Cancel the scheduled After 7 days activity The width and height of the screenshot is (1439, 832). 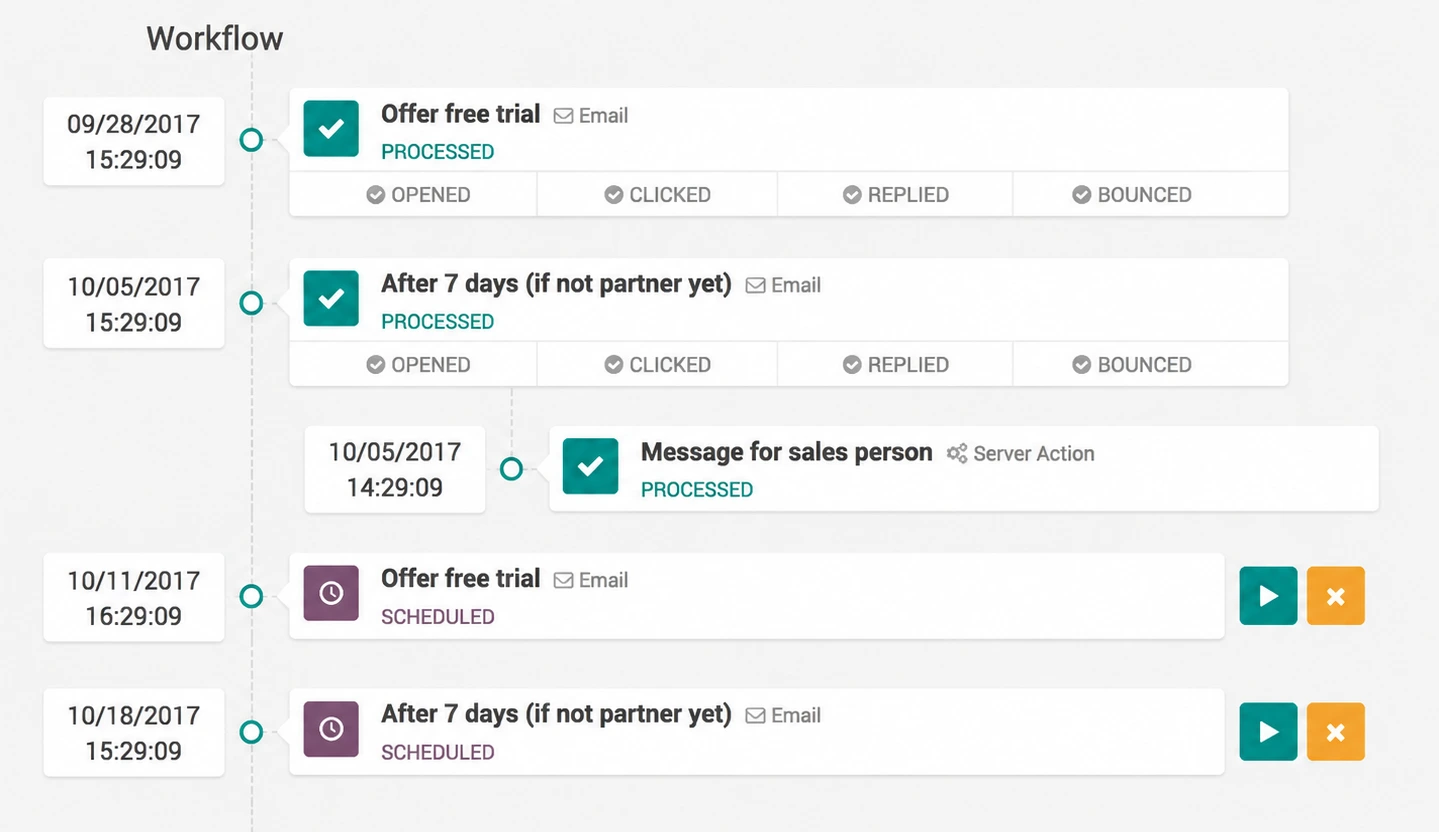tap(1335, 732)
